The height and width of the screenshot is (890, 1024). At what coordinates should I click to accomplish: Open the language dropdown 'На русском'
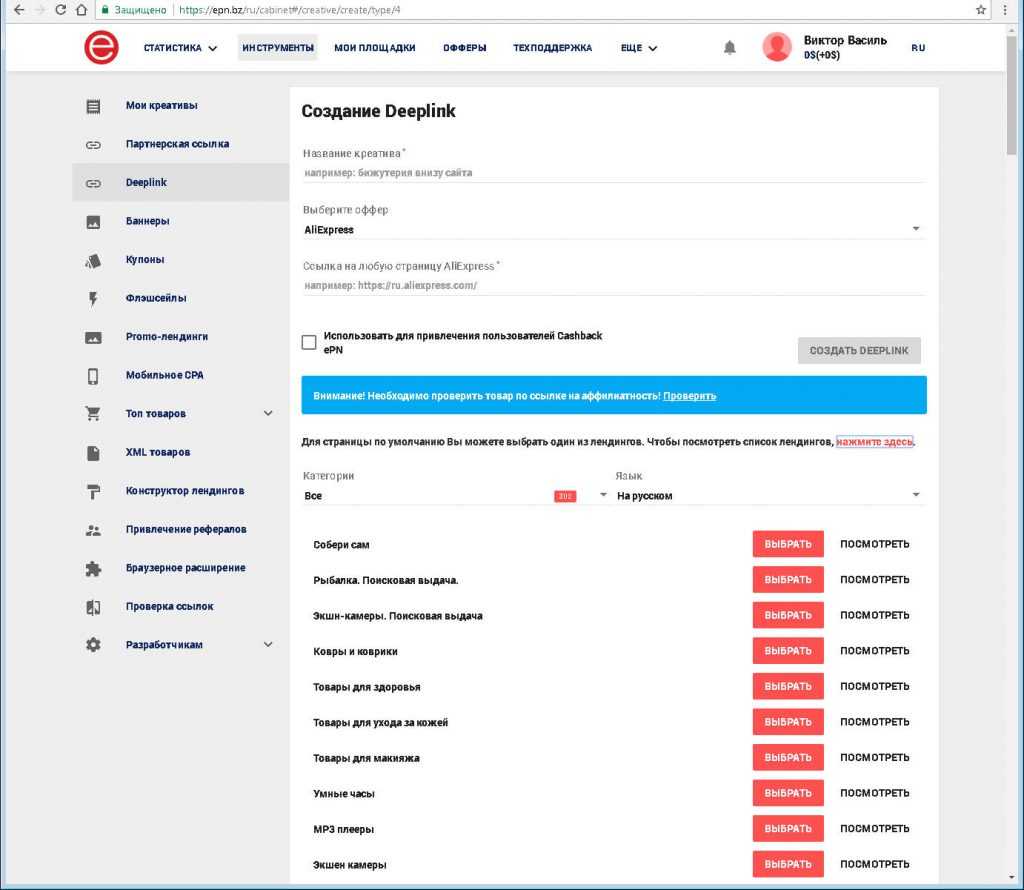(x=768, y=496)
